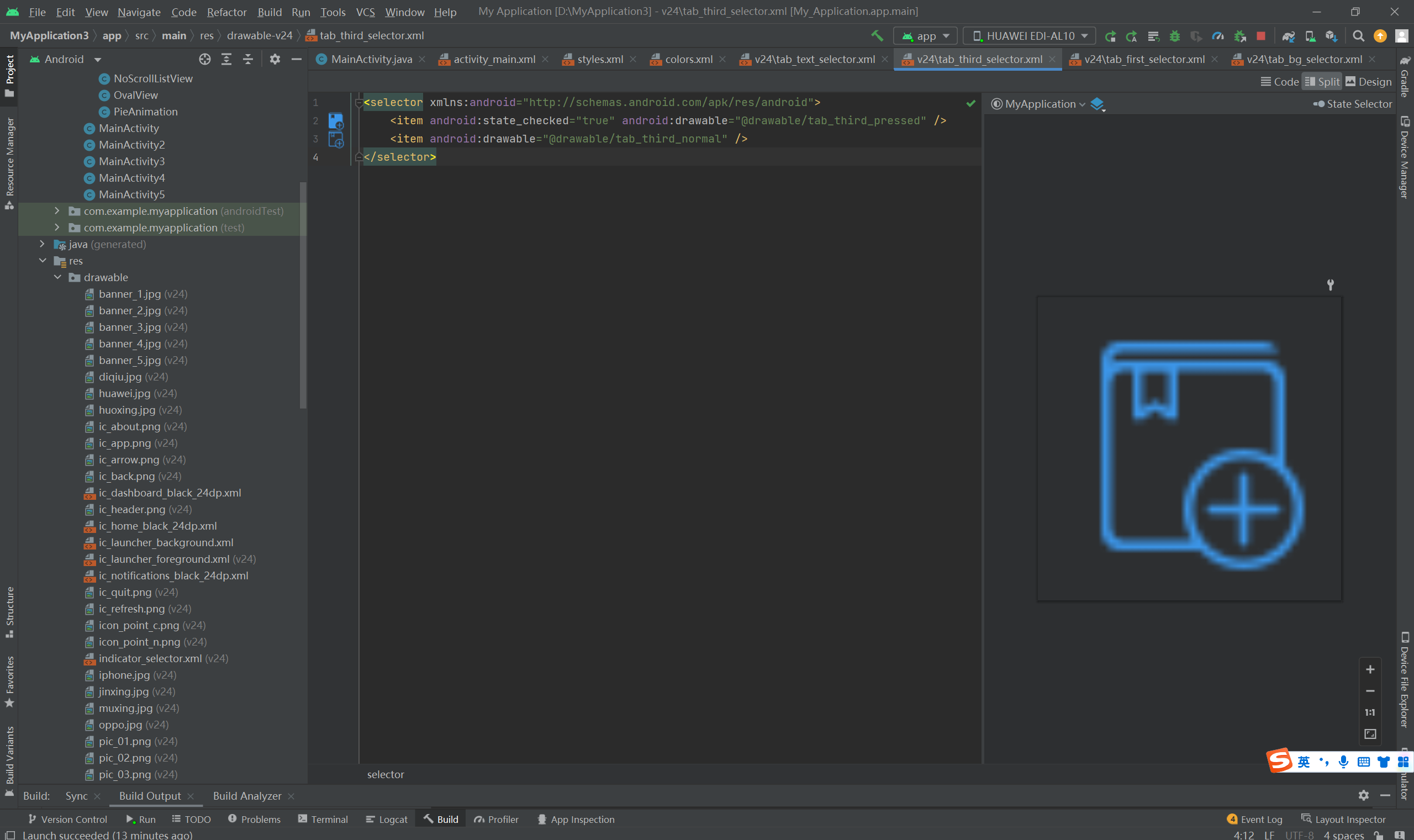Sync project with Gradle files elephant icon

[1289, 36]
